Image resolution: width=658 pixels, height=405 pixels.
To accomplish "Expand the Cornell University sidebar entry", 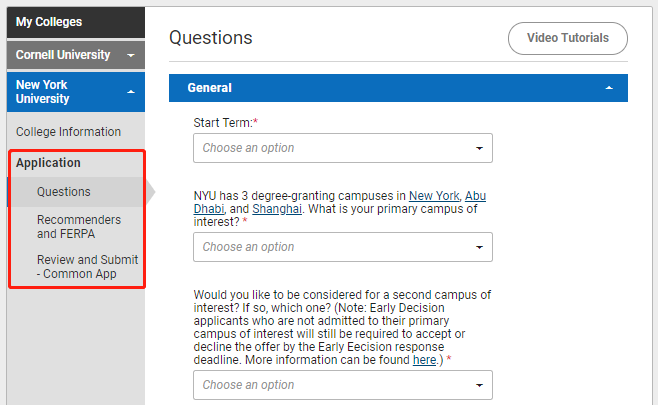I will tap(76, 55).
